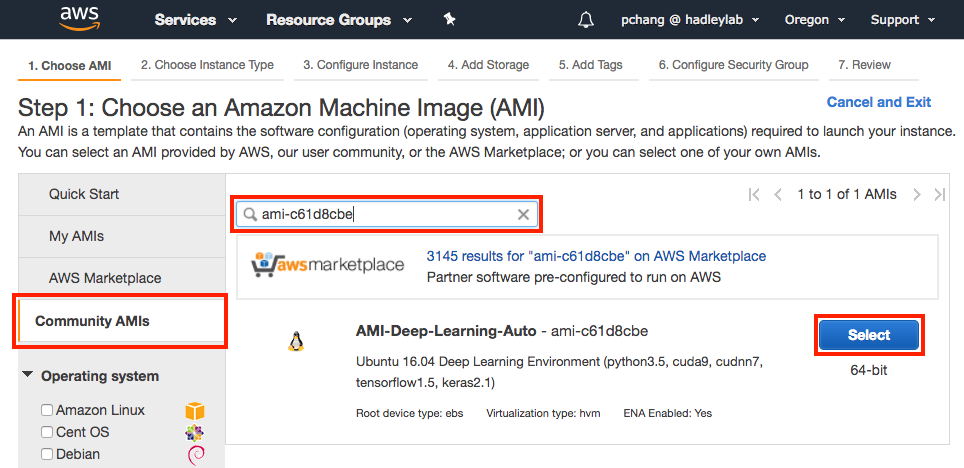
Task: Click 'Root device type: ebs' text
Action: coord(409,413)
